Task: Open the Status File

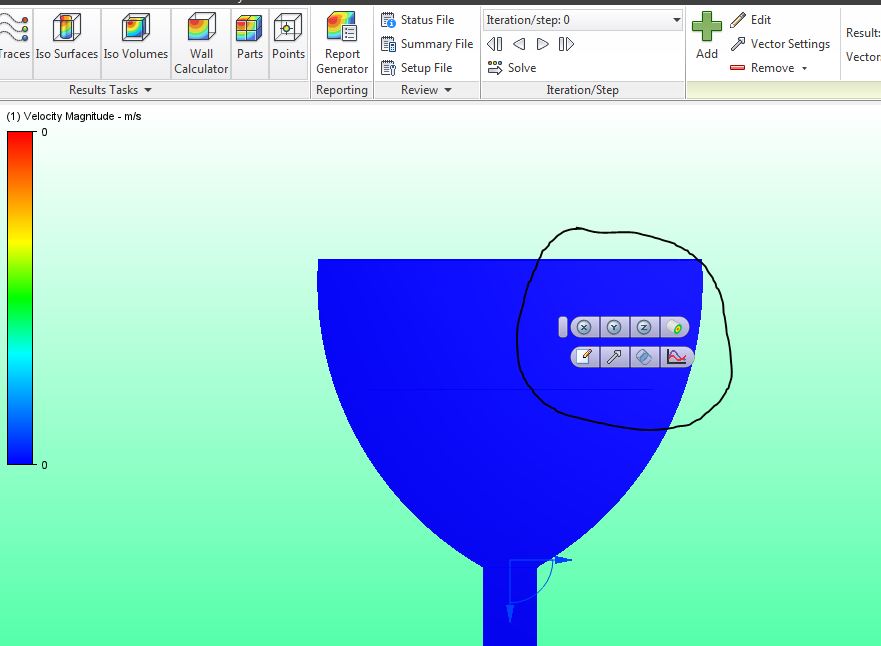Action: (x=417, y=20)
